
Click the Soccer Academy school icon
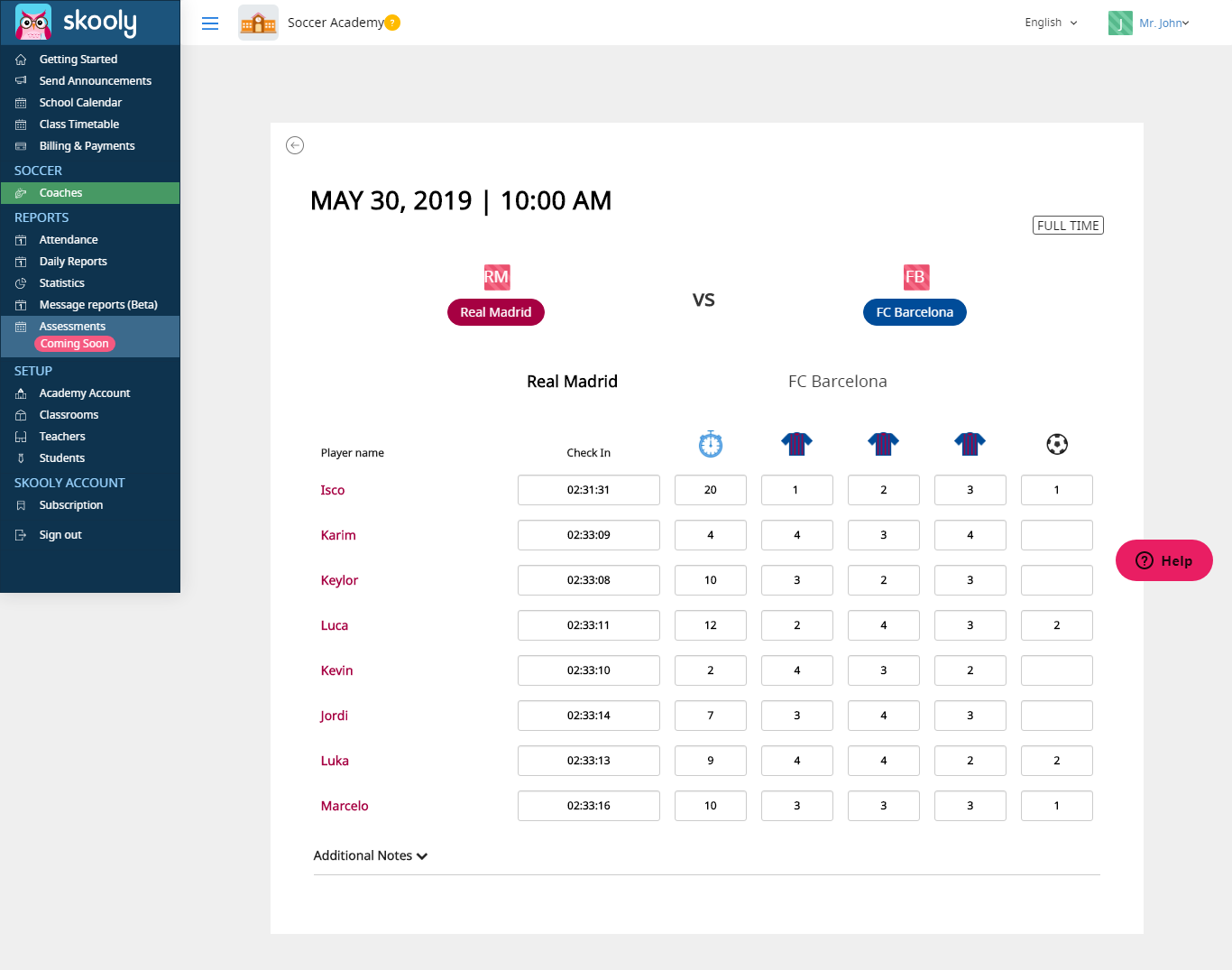tap(258, 23)
